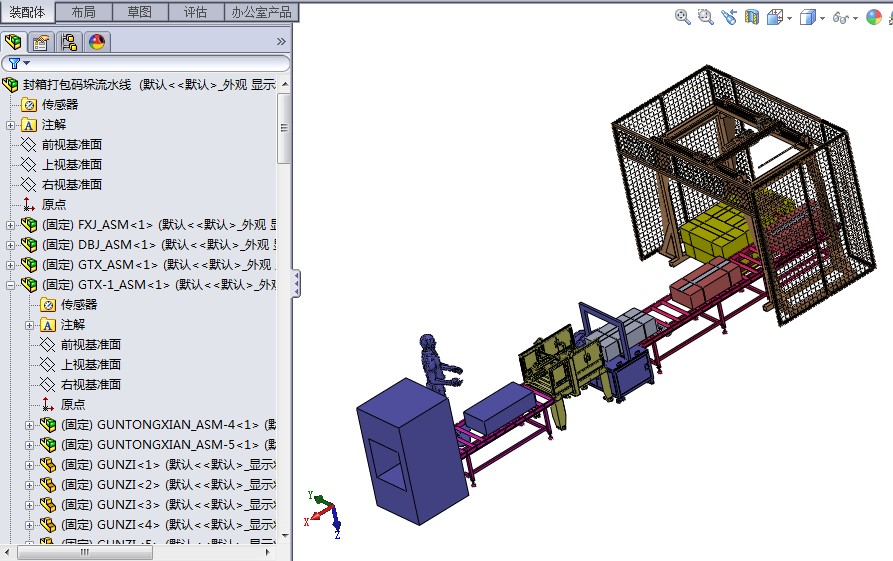Select 传感器 folder under GTX-1_ASM
The width and height of the screenshot is (893, 561).
[79, 305]
